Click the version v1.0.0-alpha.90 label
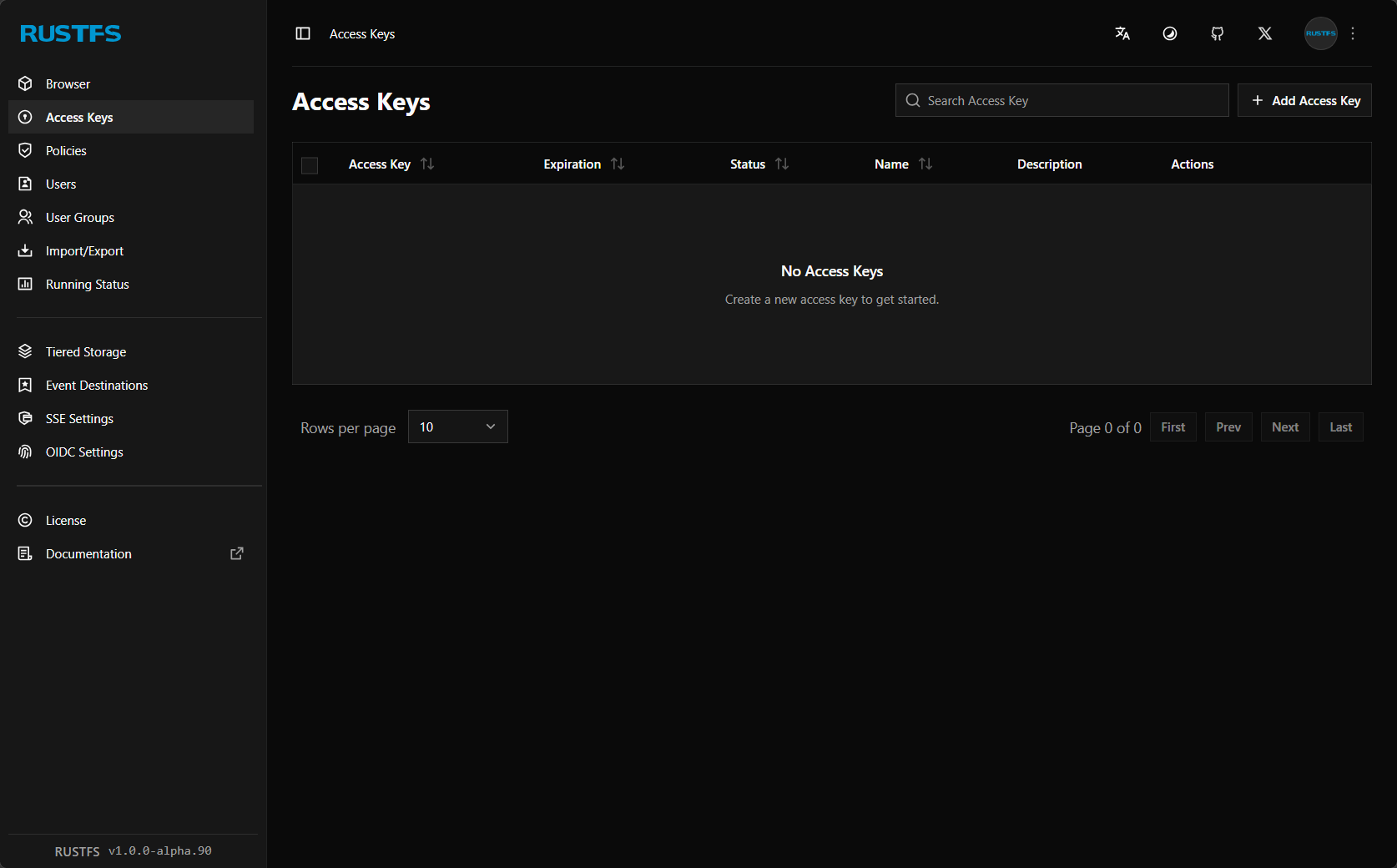This screenshot has width=1397, height=868. coord(160,850)
